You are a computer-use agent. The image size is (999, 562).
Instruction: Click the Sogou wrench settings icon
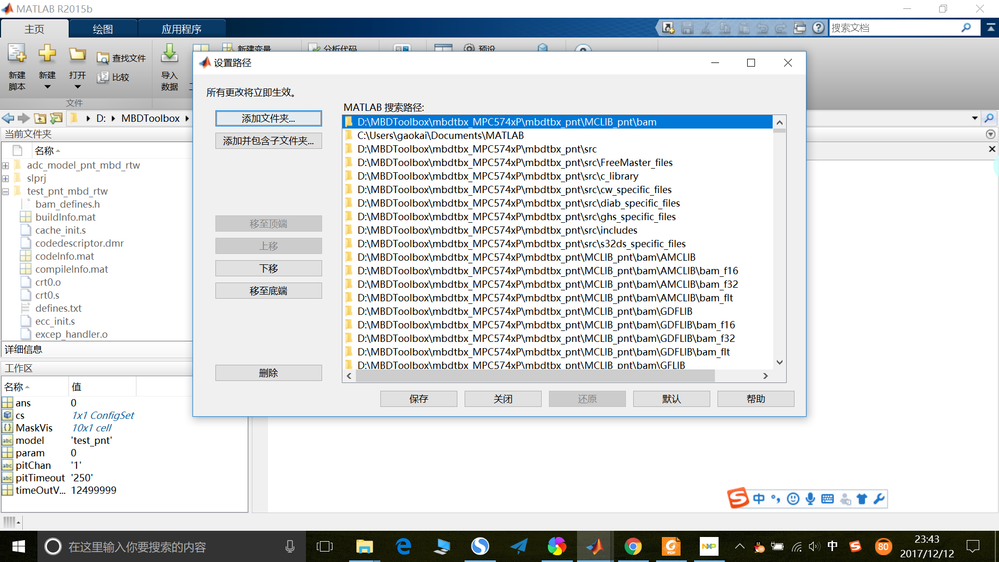879,499
